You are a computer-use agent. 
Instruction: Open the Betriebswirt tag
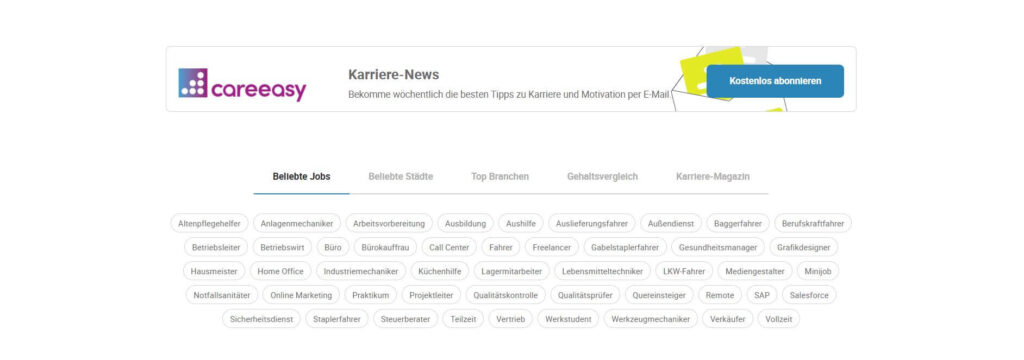coord(283,248)
